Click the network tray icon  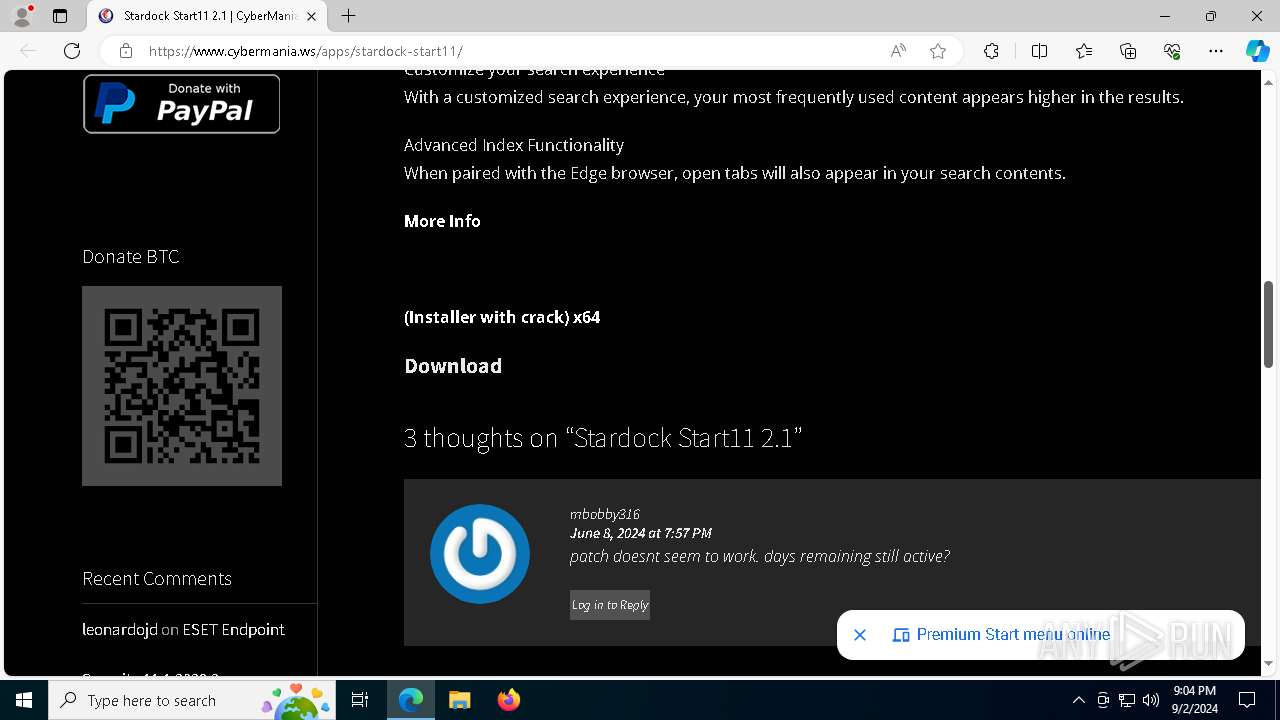[x=1127, y=700]
